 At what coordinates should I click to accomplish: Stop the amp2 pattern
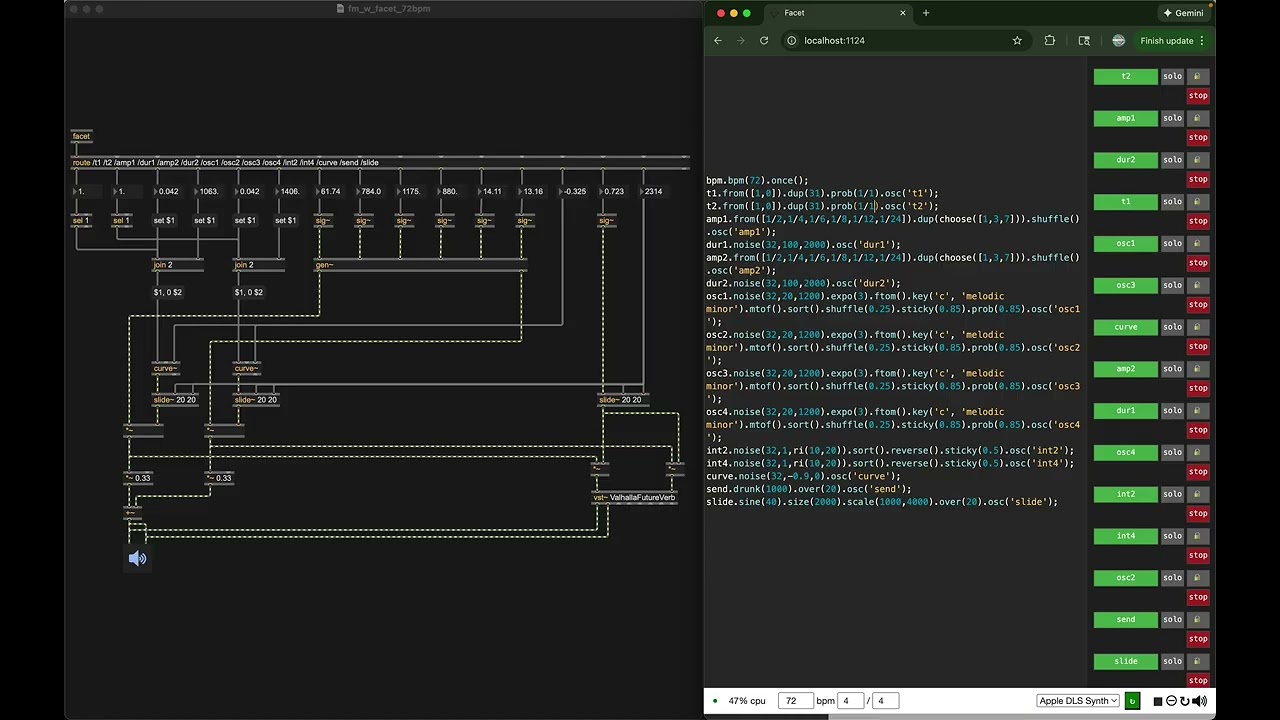point(1198,388)
